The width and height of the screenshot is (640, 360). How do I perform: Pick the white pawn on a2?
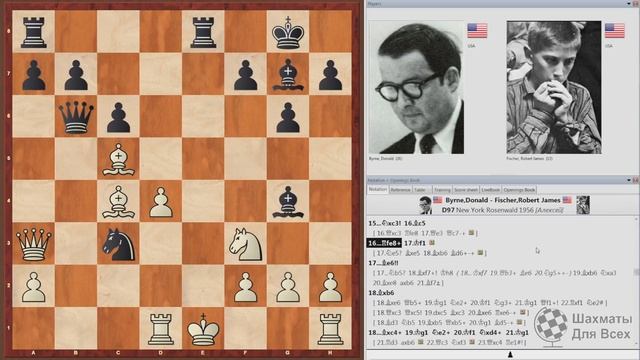[33, 287]
